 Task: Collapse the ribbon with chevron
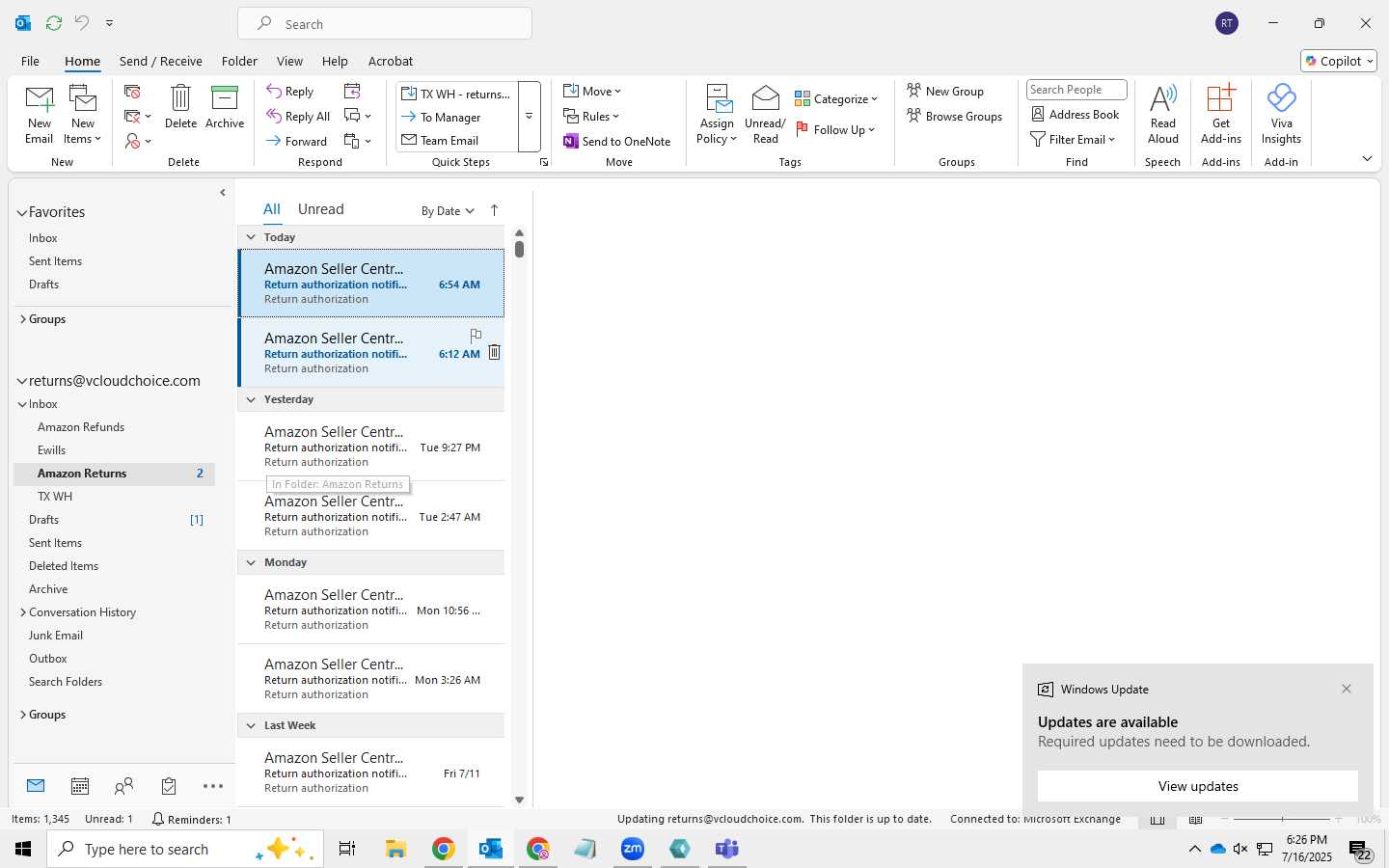[1367, 159]
